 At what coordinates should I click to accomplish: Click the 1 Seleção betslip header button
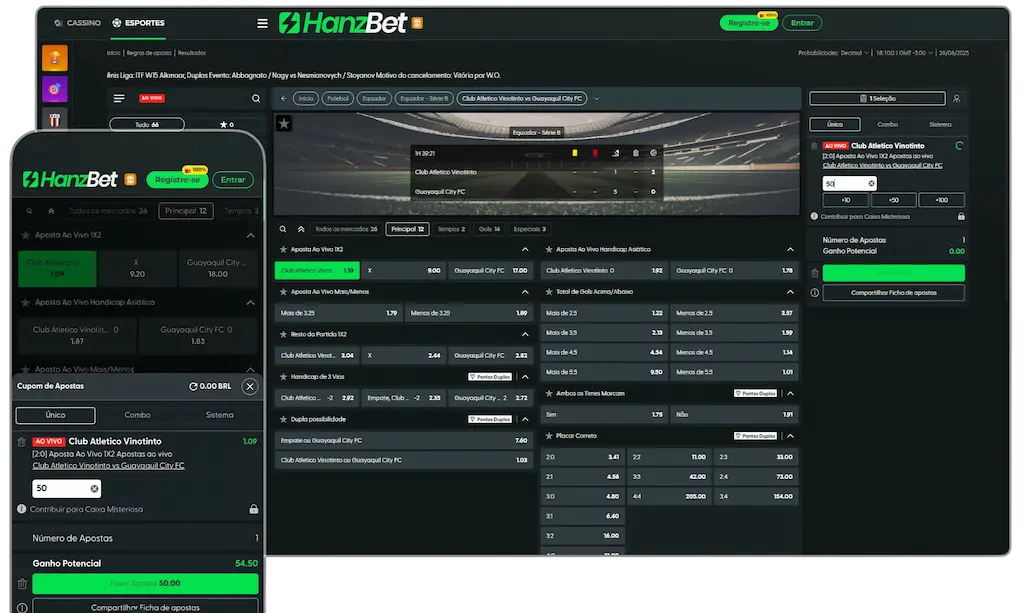(x=877, y=99)
